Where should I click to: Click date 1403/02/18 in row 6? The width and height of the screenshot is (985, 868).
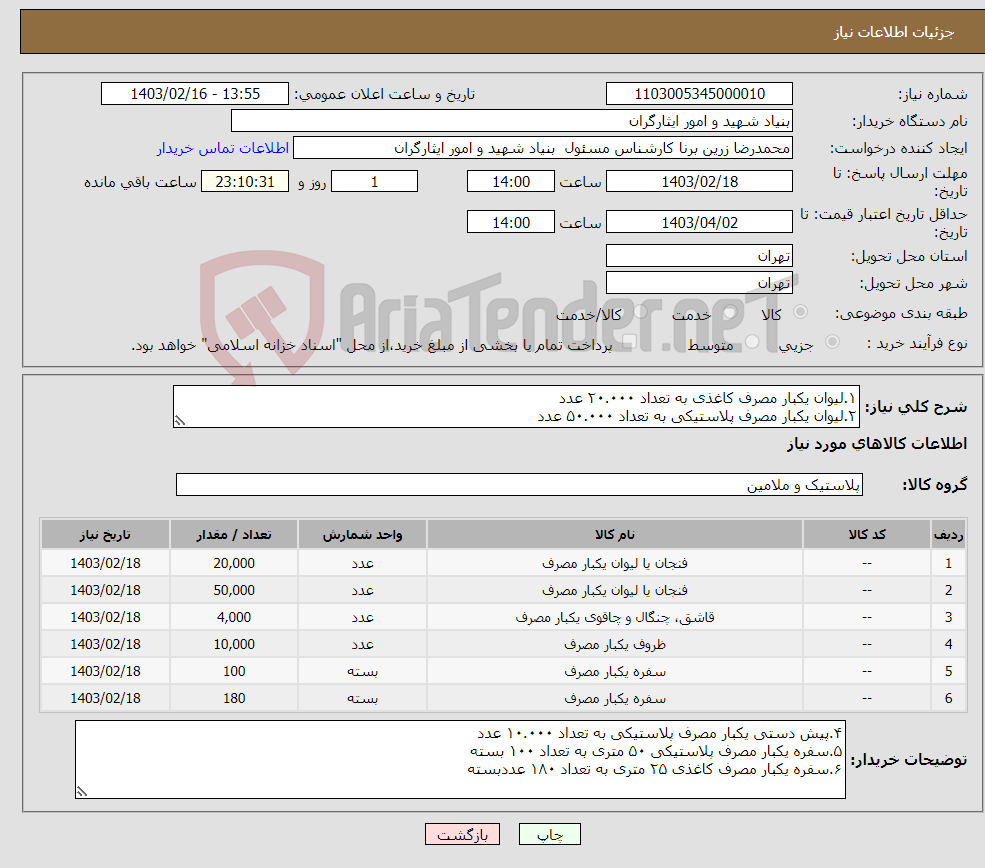tap(105, 698)
